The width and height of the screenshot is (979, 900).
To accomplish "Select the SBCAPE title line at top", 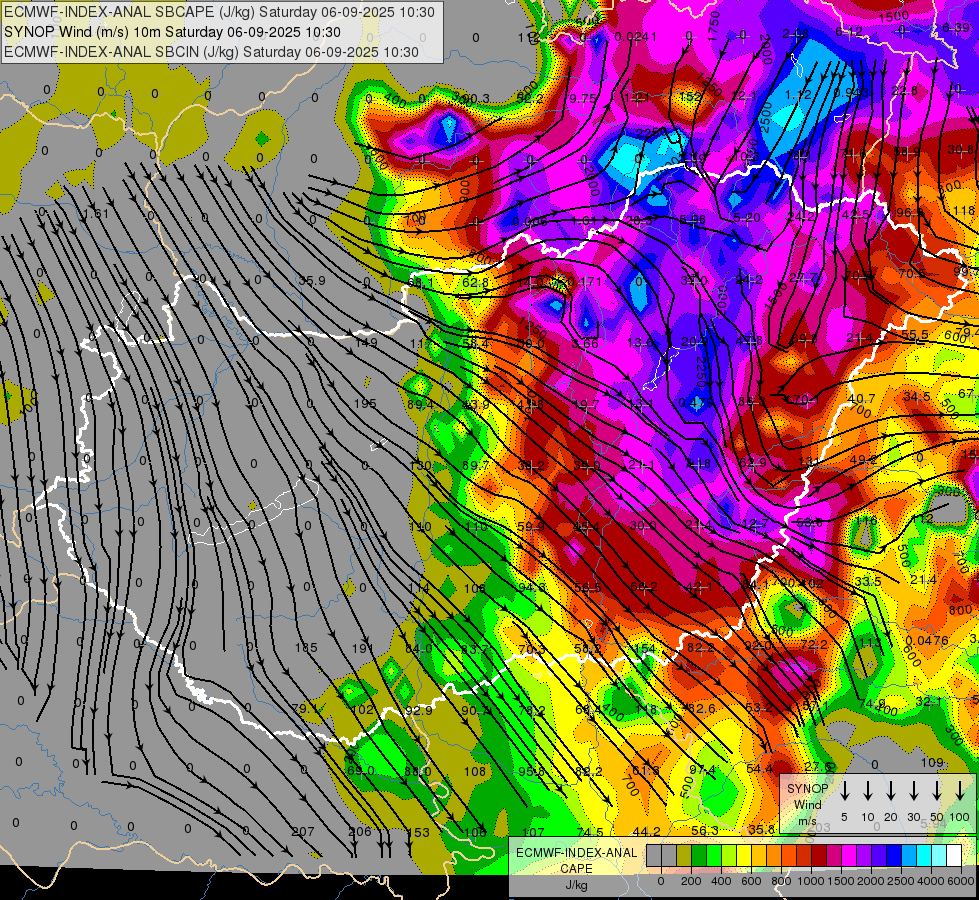I will coord(219,12).
